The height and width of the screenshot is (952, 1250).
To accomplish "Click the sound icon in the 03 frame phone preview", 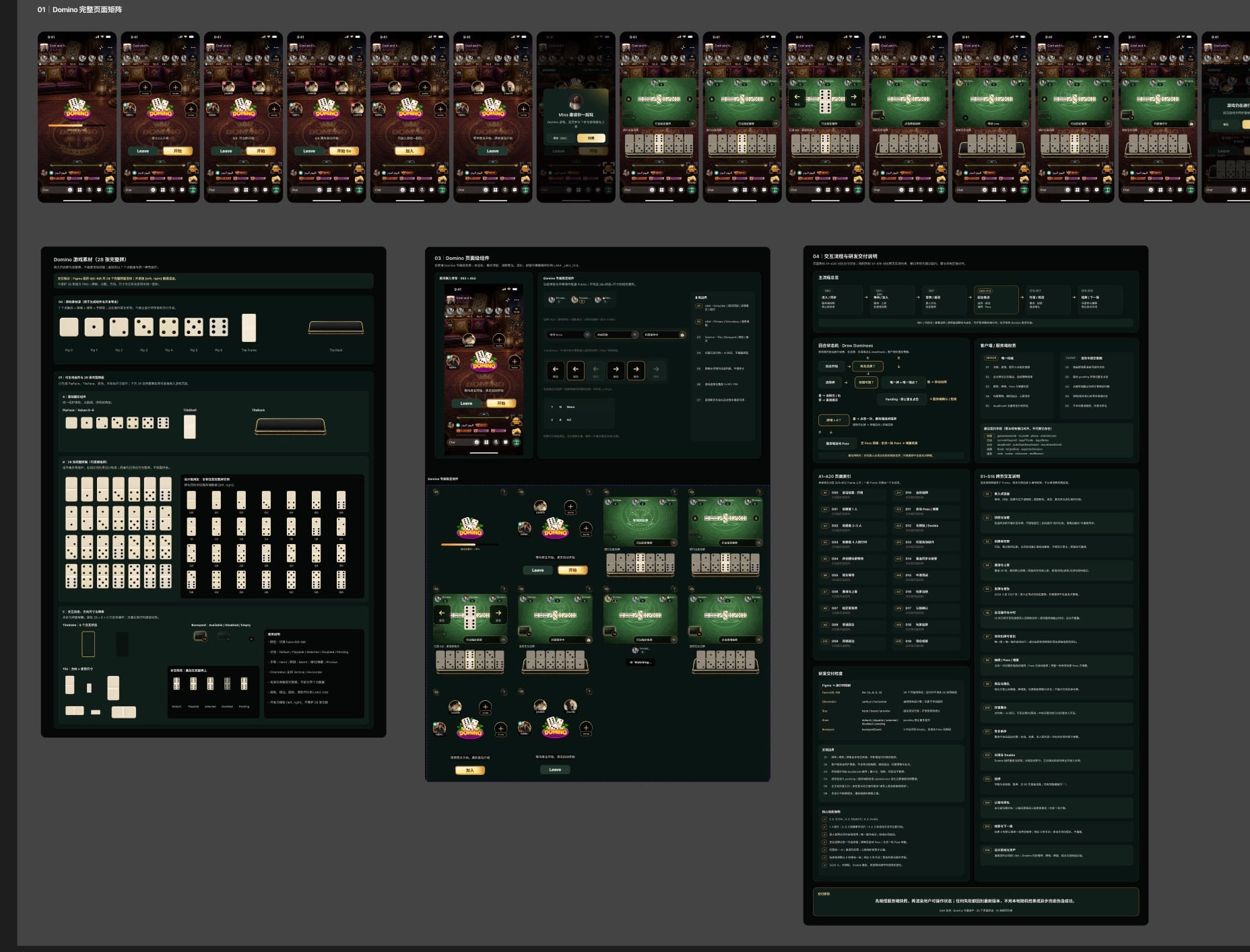I will [450, 325].
